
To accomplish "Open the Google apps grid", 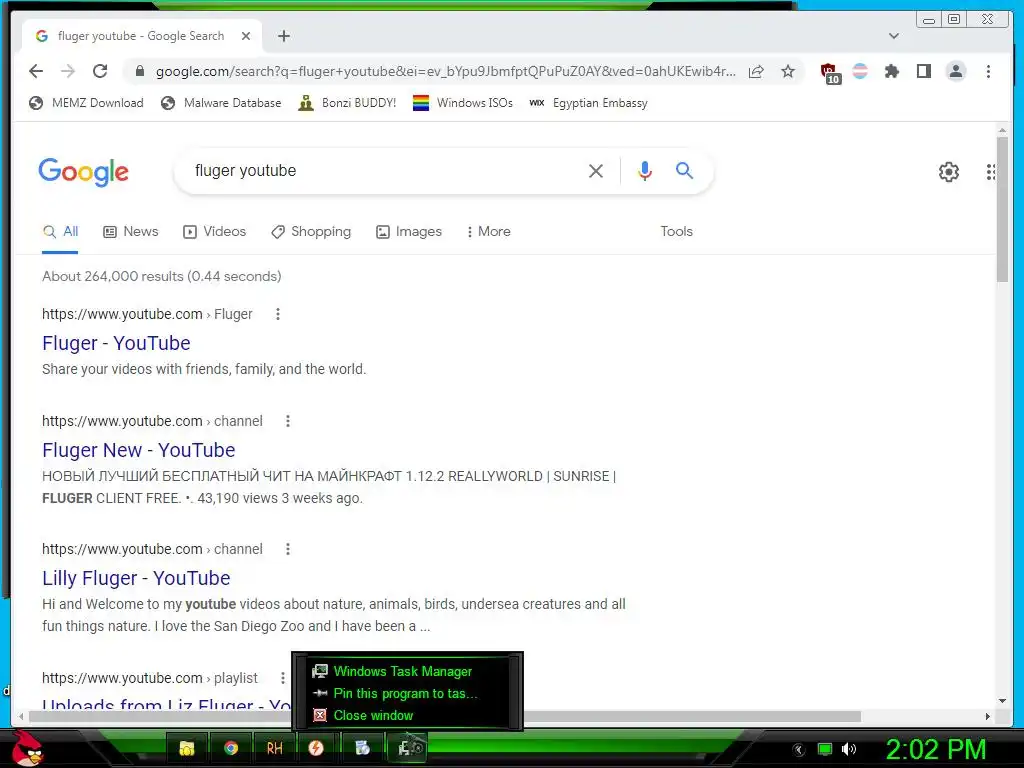I will tap(991, 172).
